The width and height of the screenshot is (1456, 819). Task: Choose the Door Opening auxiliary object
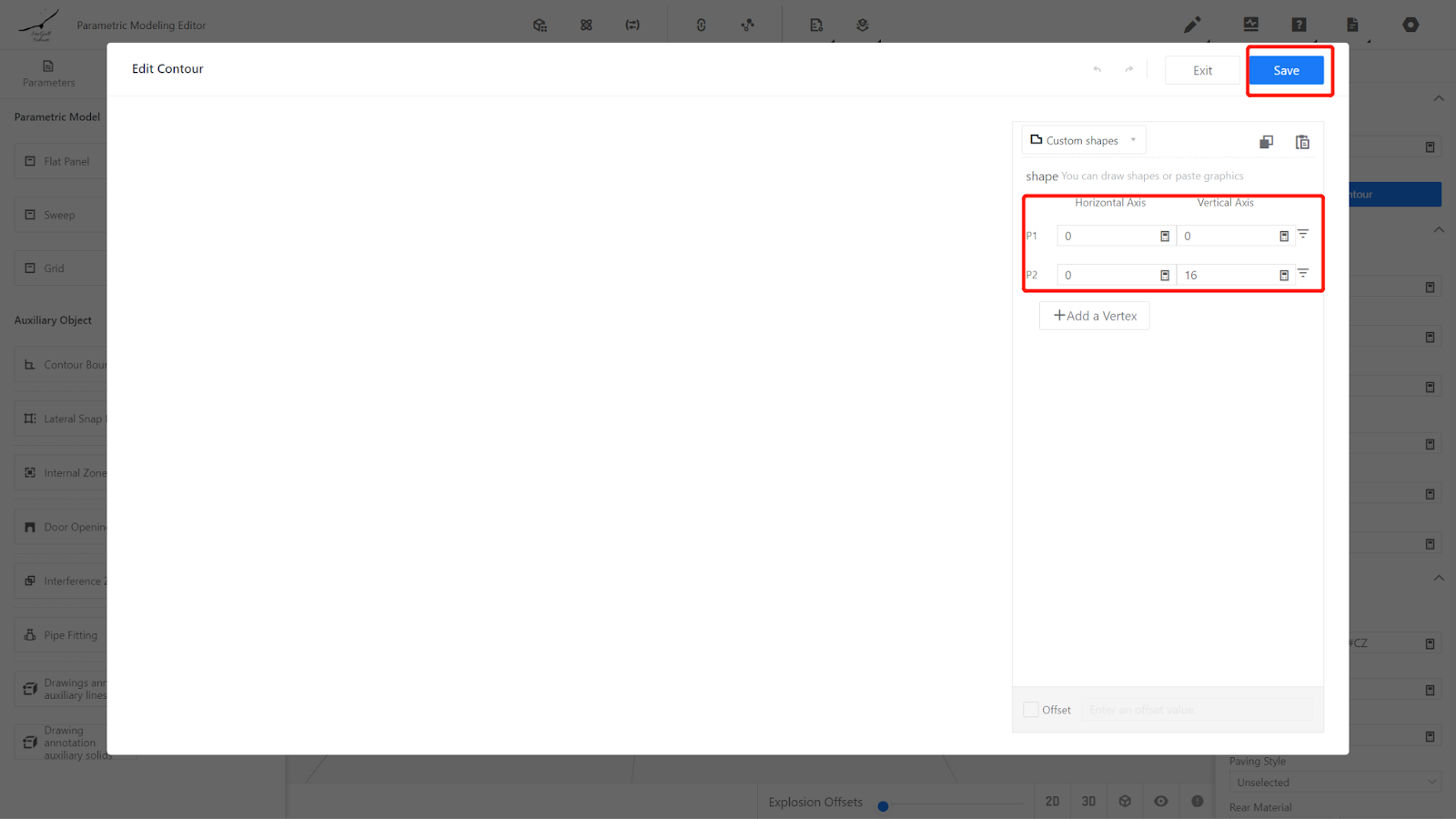coord(61,527)
